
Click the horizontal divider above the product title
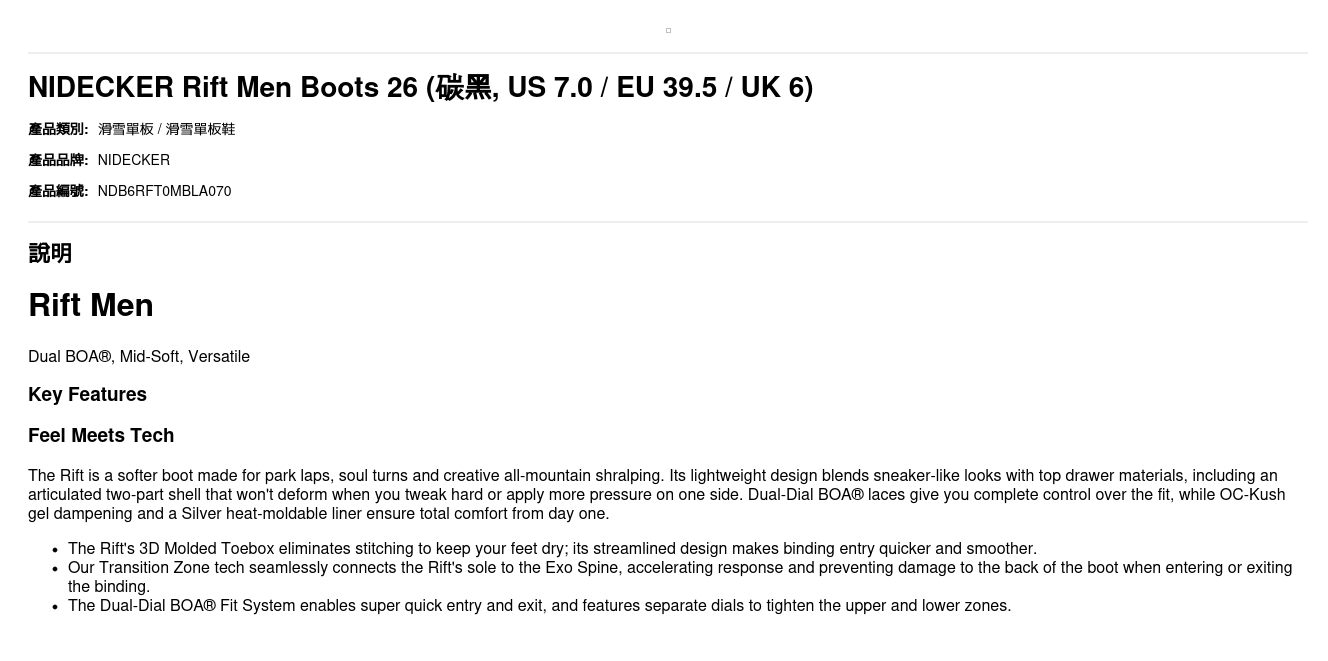pyautogui.click(x=668, y=53)
